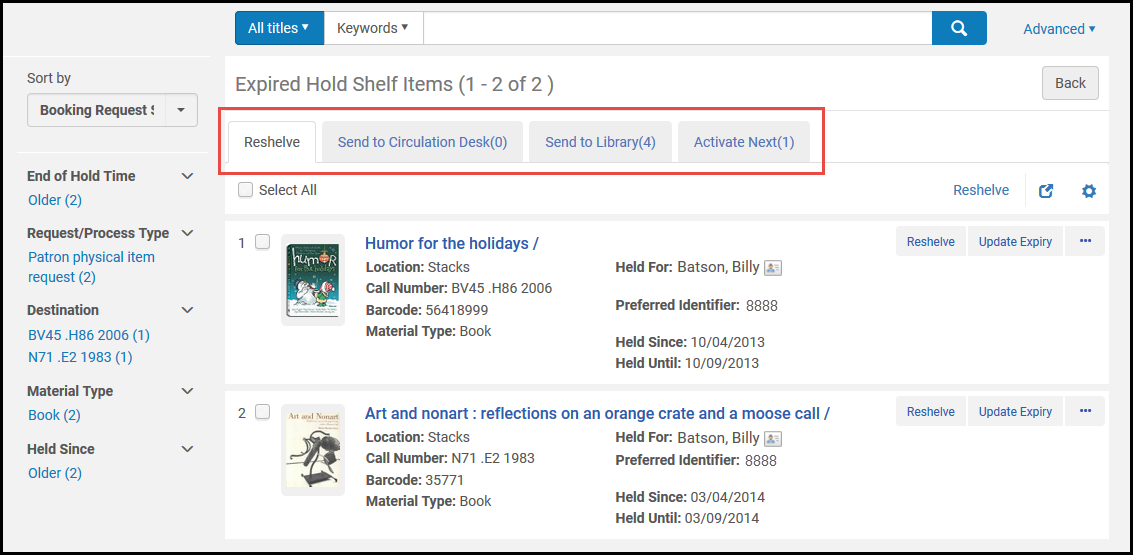
Task: Open the export list icon
Action: pos(1046,191)
